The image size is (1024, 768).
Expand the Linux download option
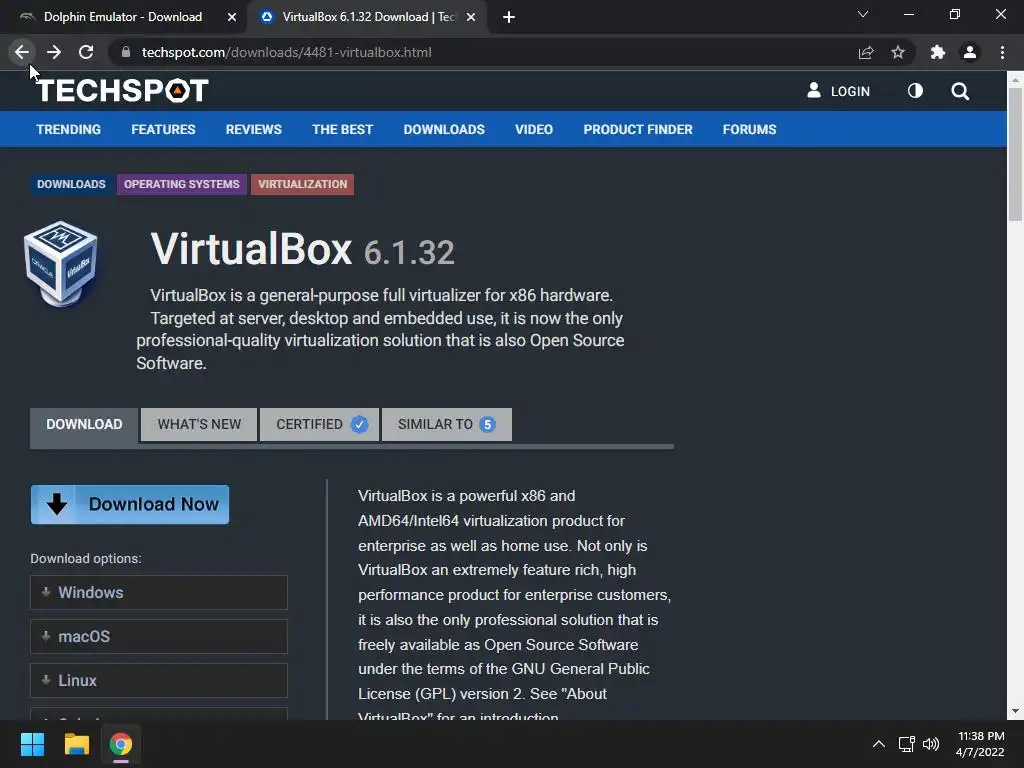point(159,680)
